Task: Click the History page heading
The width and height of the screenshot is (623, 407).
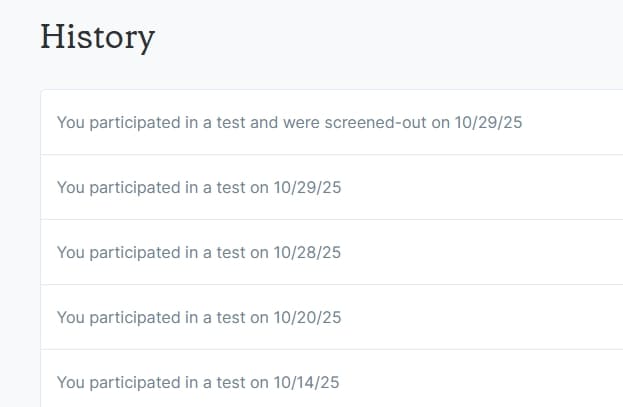Action: (x=97, y=37)
